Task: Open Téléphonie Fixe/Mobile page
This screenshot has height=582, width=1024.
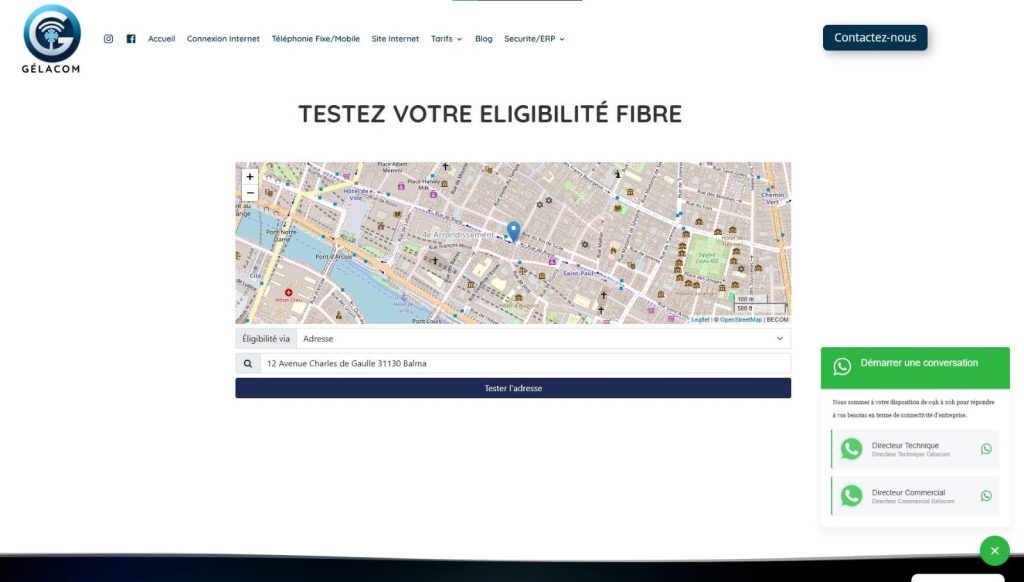Action: point(315,39)
